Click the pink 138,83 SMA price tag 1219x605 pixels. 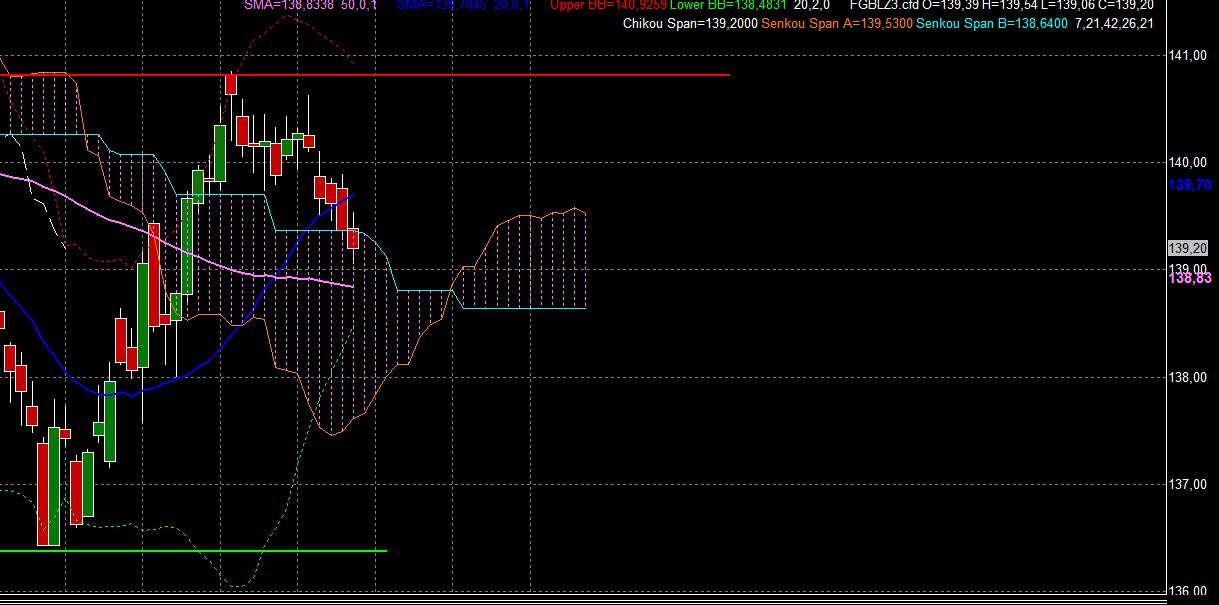[x=1189, y=278]
